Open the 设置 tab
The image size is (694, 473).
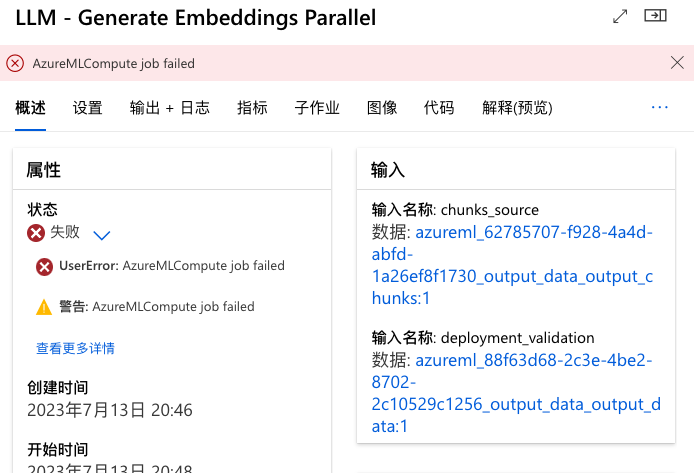(87, 108)
